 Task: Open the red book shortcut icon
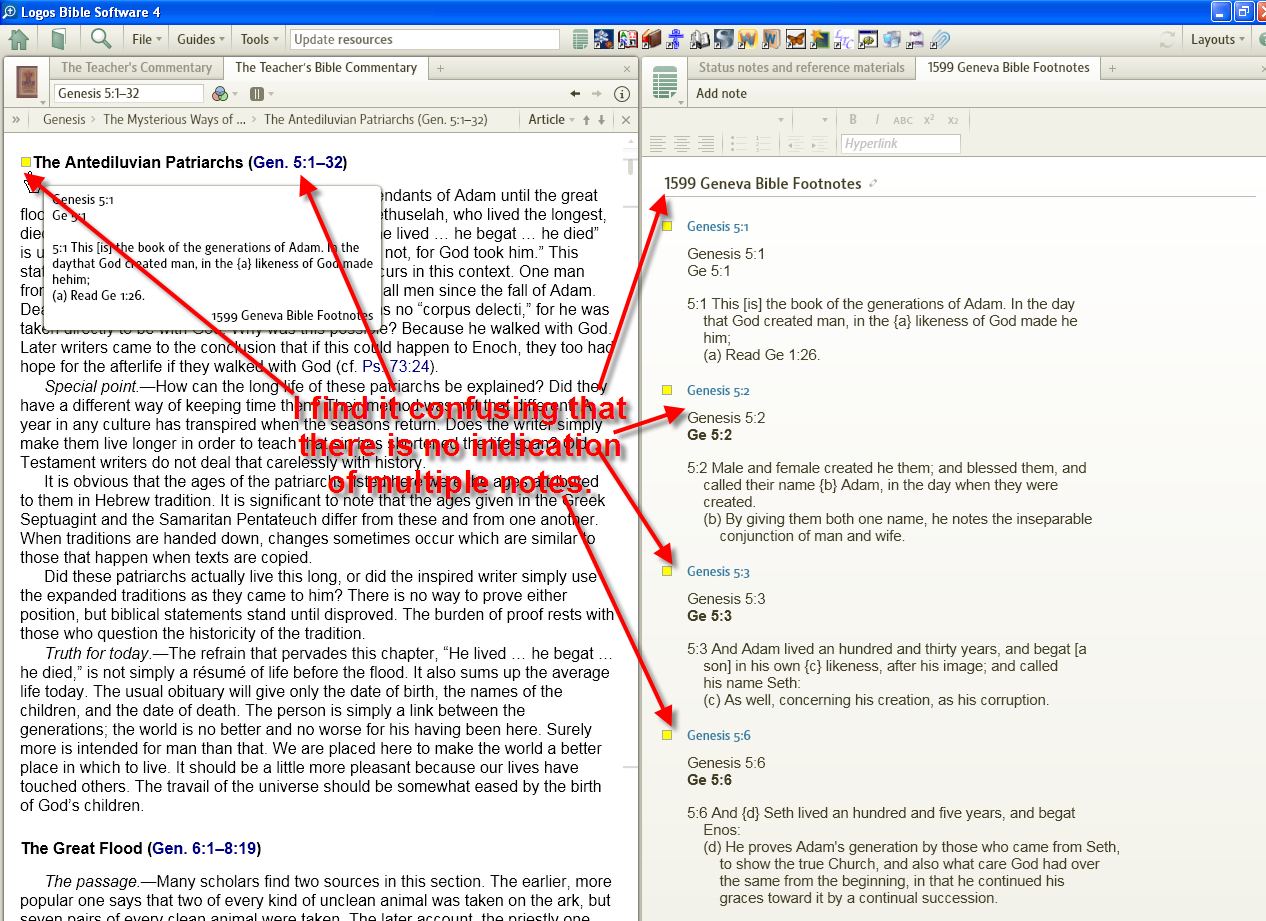tap(652, 40)
